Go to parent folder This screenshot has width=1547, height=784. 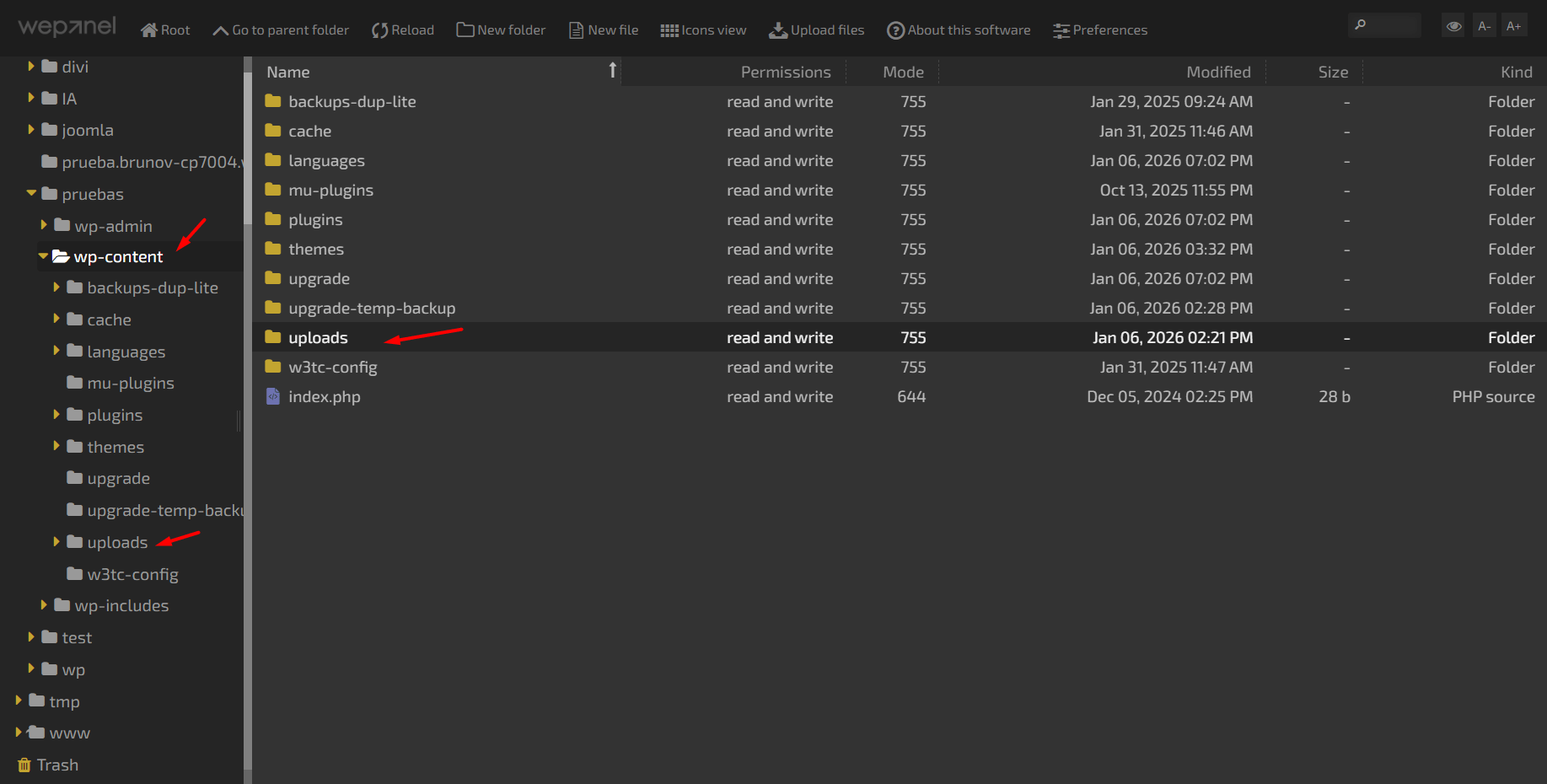pyautogui.click(x=281, y=30)
